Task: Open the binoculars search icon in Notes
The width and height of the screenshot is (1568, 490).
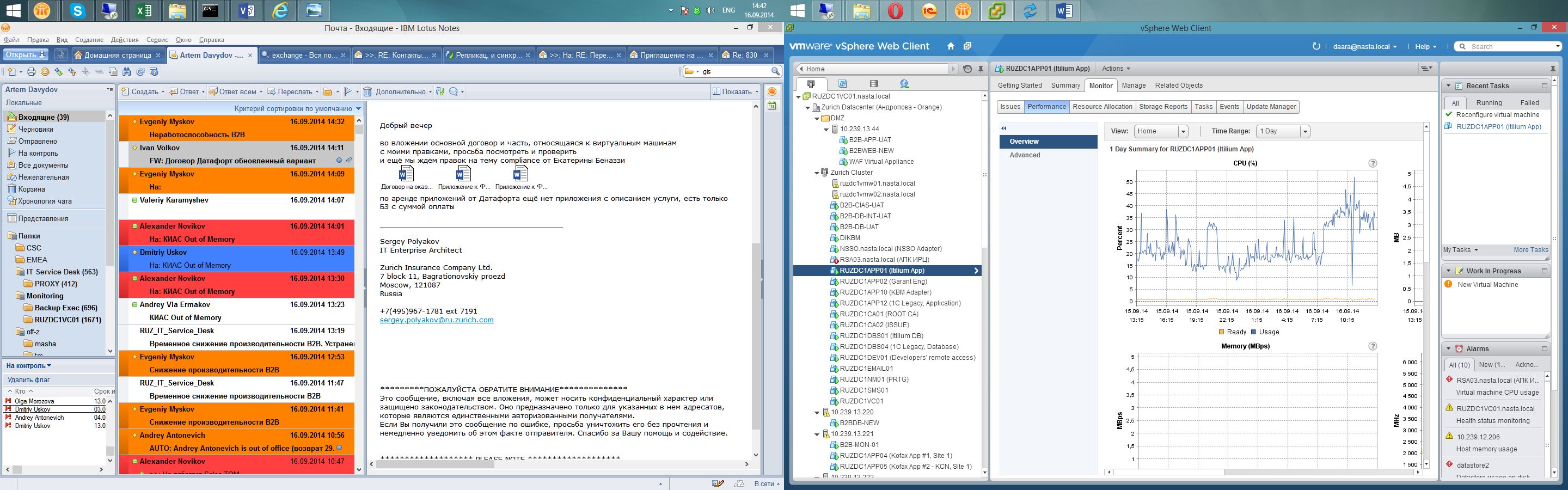Action: tap(127, 72)
